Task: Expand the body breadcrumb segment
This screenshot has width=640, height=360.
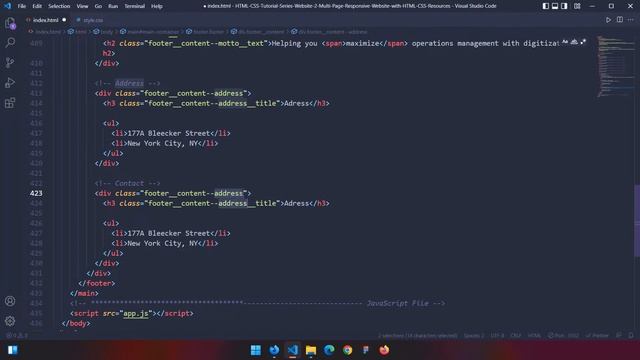Action: (x=103, y=32)
